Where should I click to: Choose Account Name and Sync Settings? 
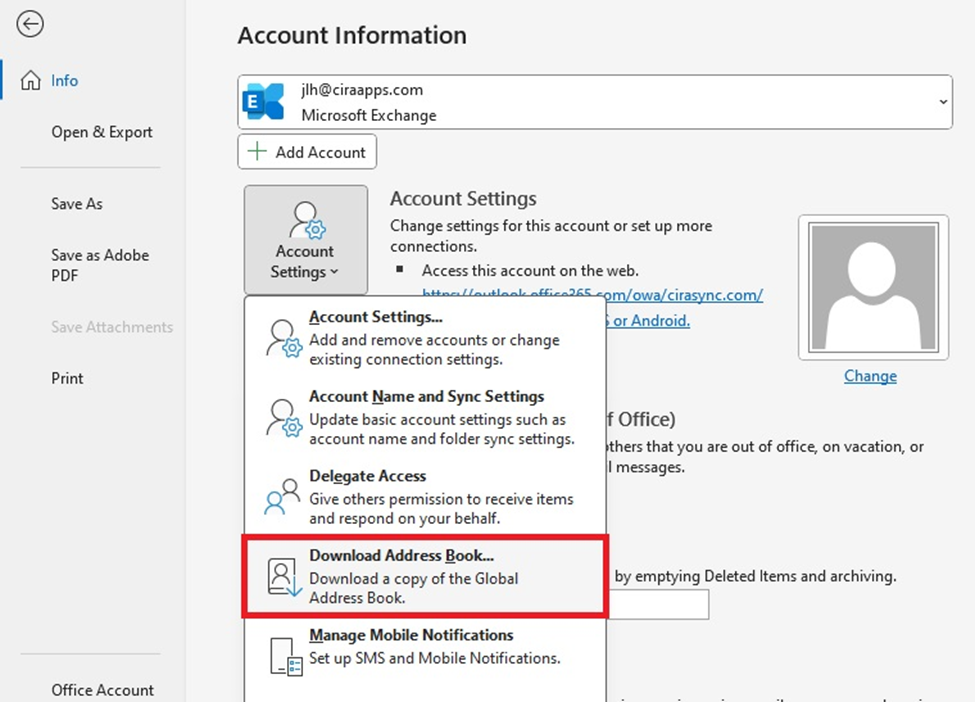pyautogui.click(x=425, y=417)
